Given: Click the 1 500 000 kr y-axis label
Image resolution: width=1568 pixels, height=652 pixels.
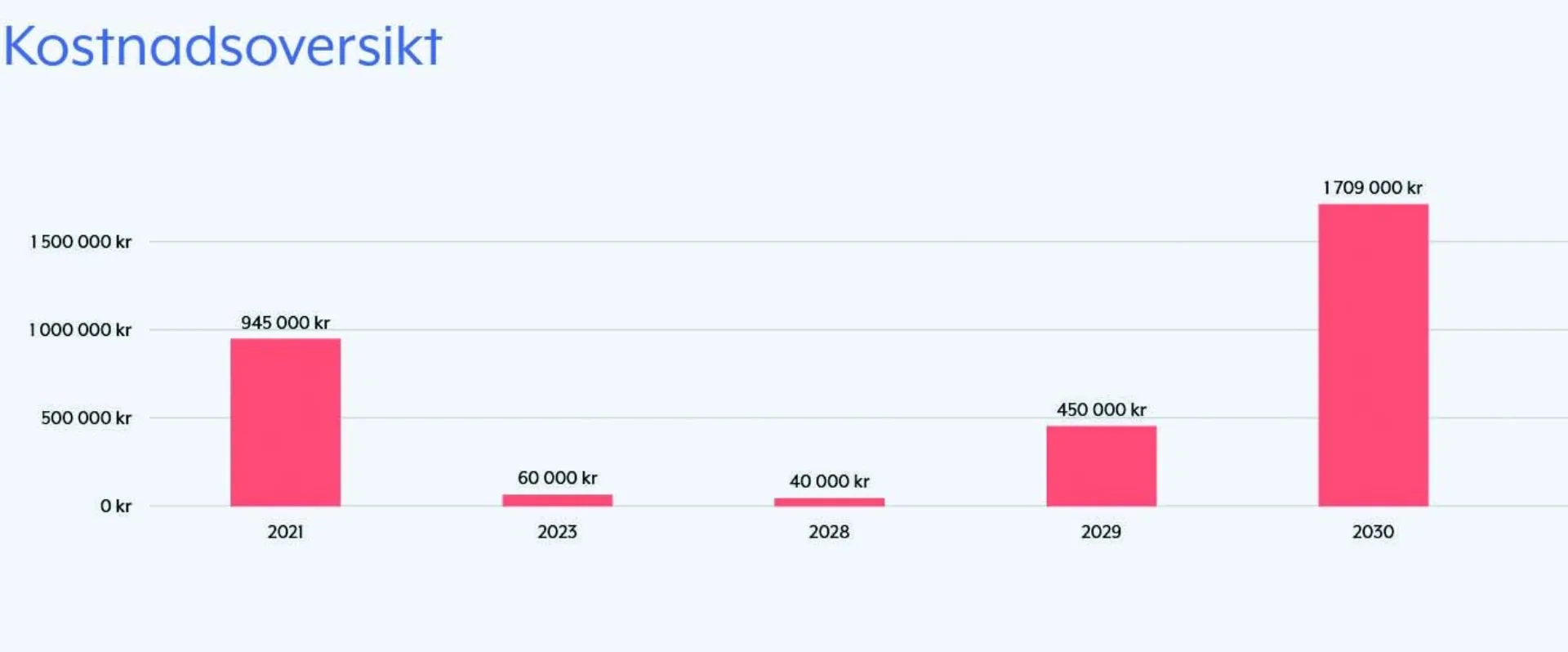Looking at the screenshot, I should coord(81,242).
